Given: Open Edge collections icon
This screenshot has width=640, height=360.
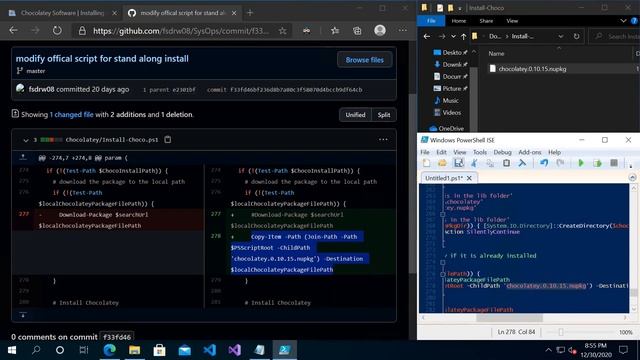Looking at the screenshot, I should 357,31.
